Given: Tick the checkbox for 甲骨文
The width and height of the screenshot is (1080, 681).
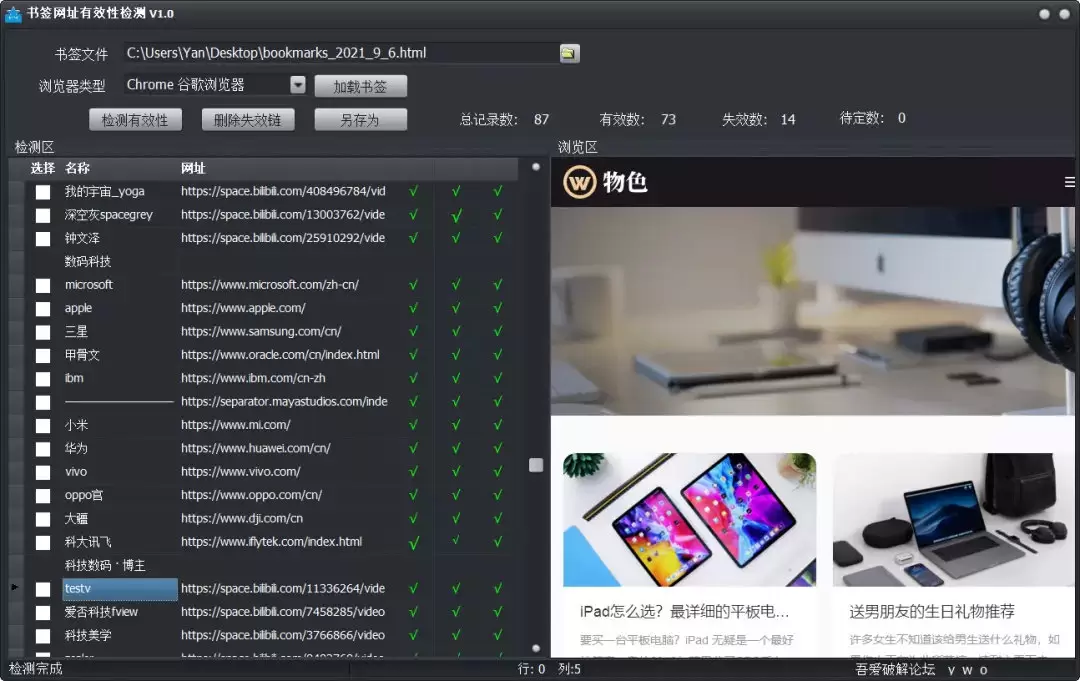Looking at the screenshot, I should tap(43, 356).
